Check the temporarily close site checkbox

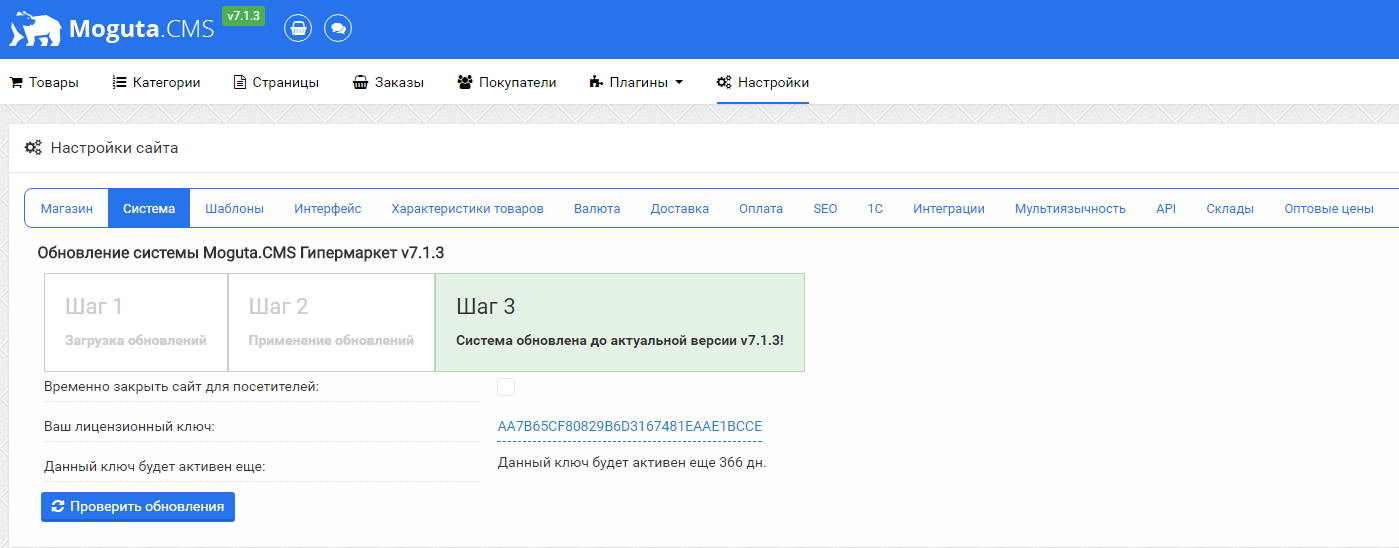(x=506, y=387)
